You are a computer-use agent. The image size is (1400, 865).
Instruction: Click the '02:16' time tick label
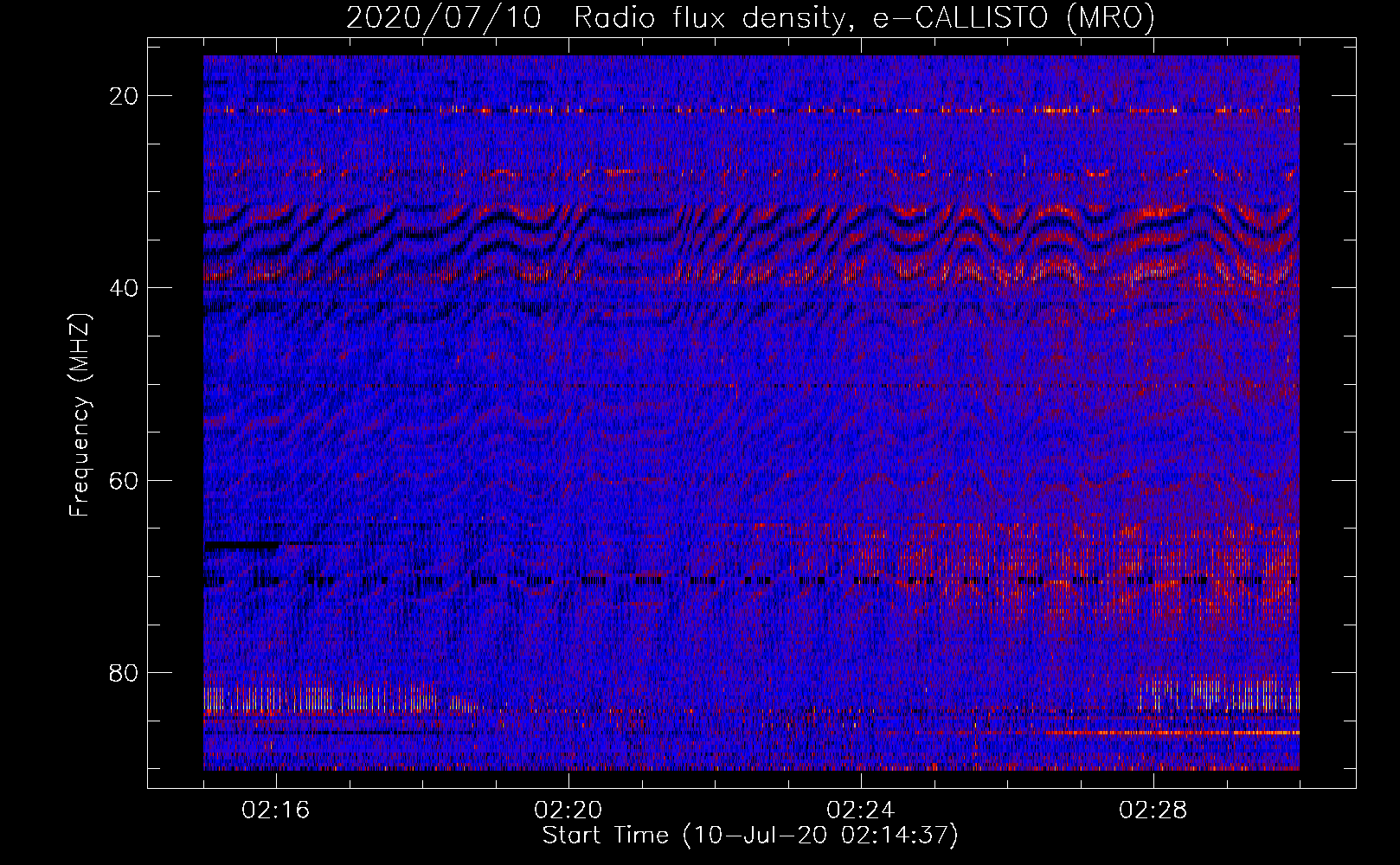276,810
